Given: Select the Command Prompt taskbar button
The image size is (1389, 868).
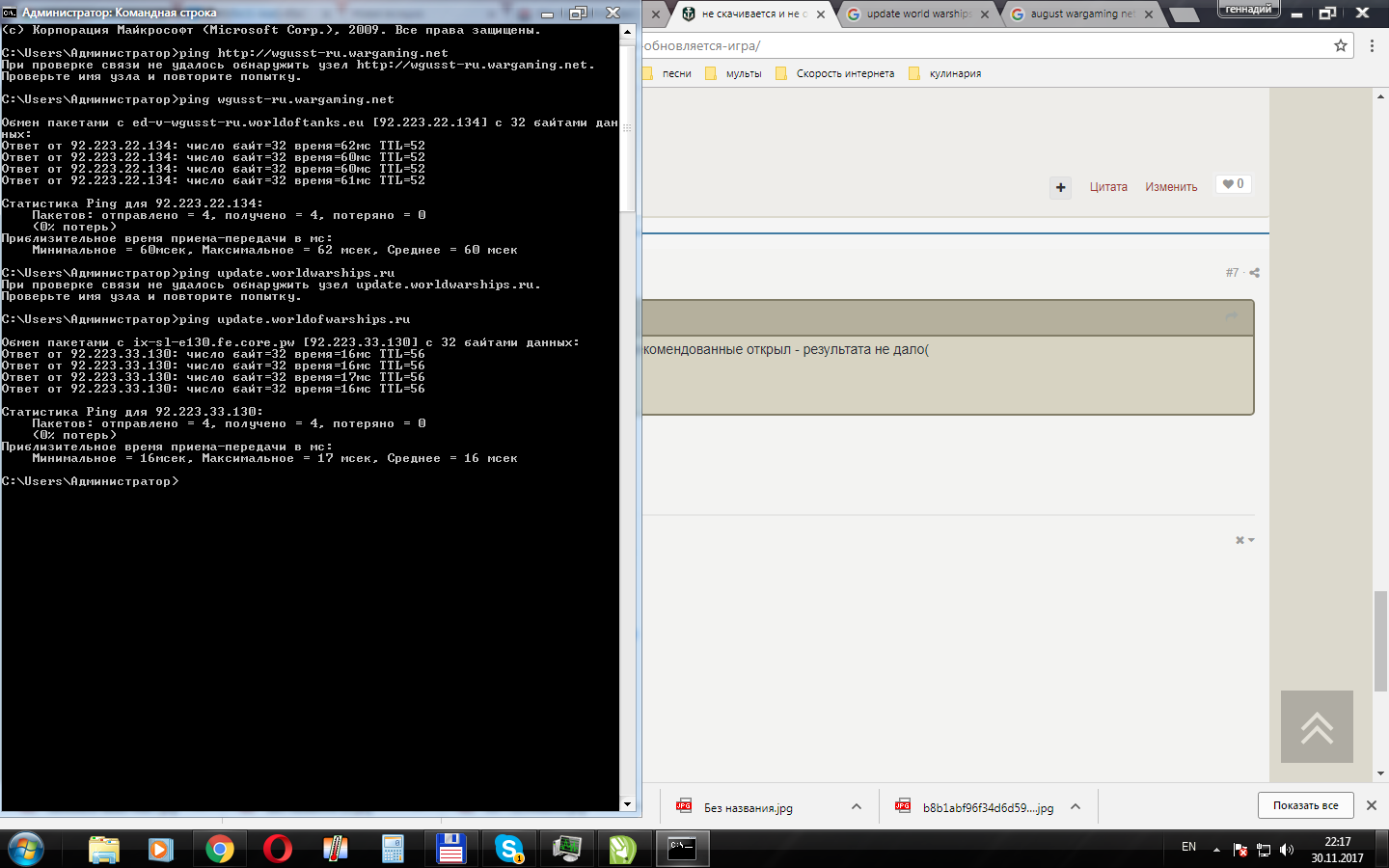Looking at the screenshot, I should tap(683, 850).
